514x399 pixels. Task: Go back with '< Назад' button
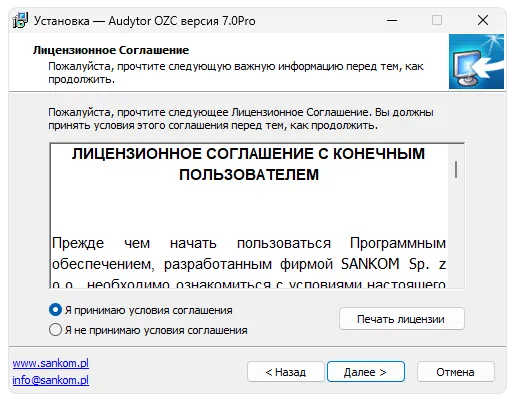[x=286, y=372]
